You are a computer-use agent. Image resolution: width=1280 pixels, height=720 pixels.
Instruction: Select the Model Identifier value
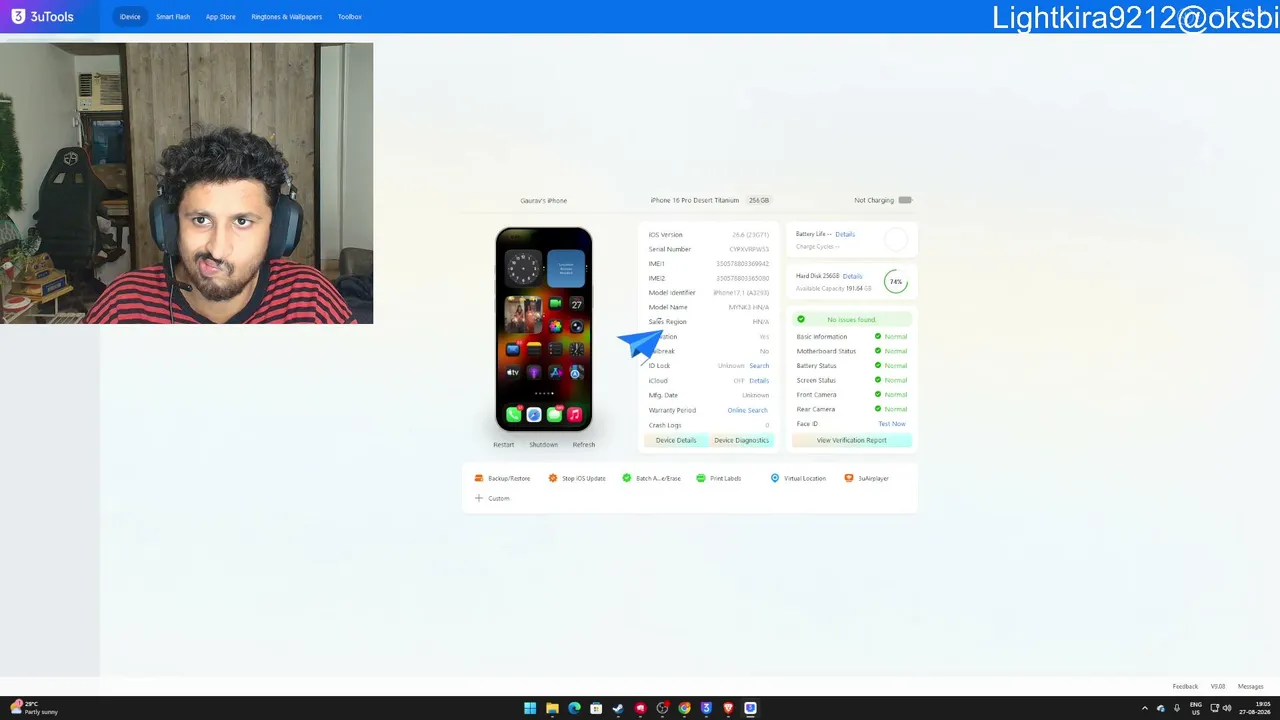741,293
